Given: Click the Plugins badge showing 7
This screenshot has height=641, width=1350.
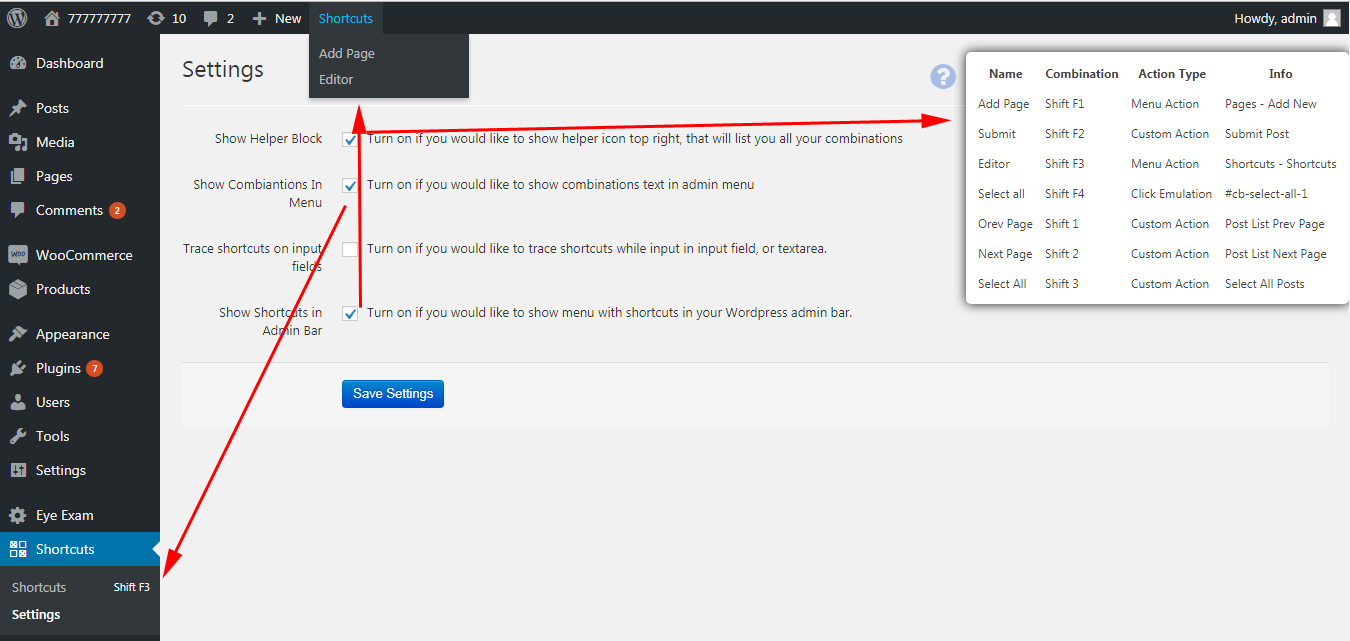Looking at the screenshot, I should pos(95,368).
